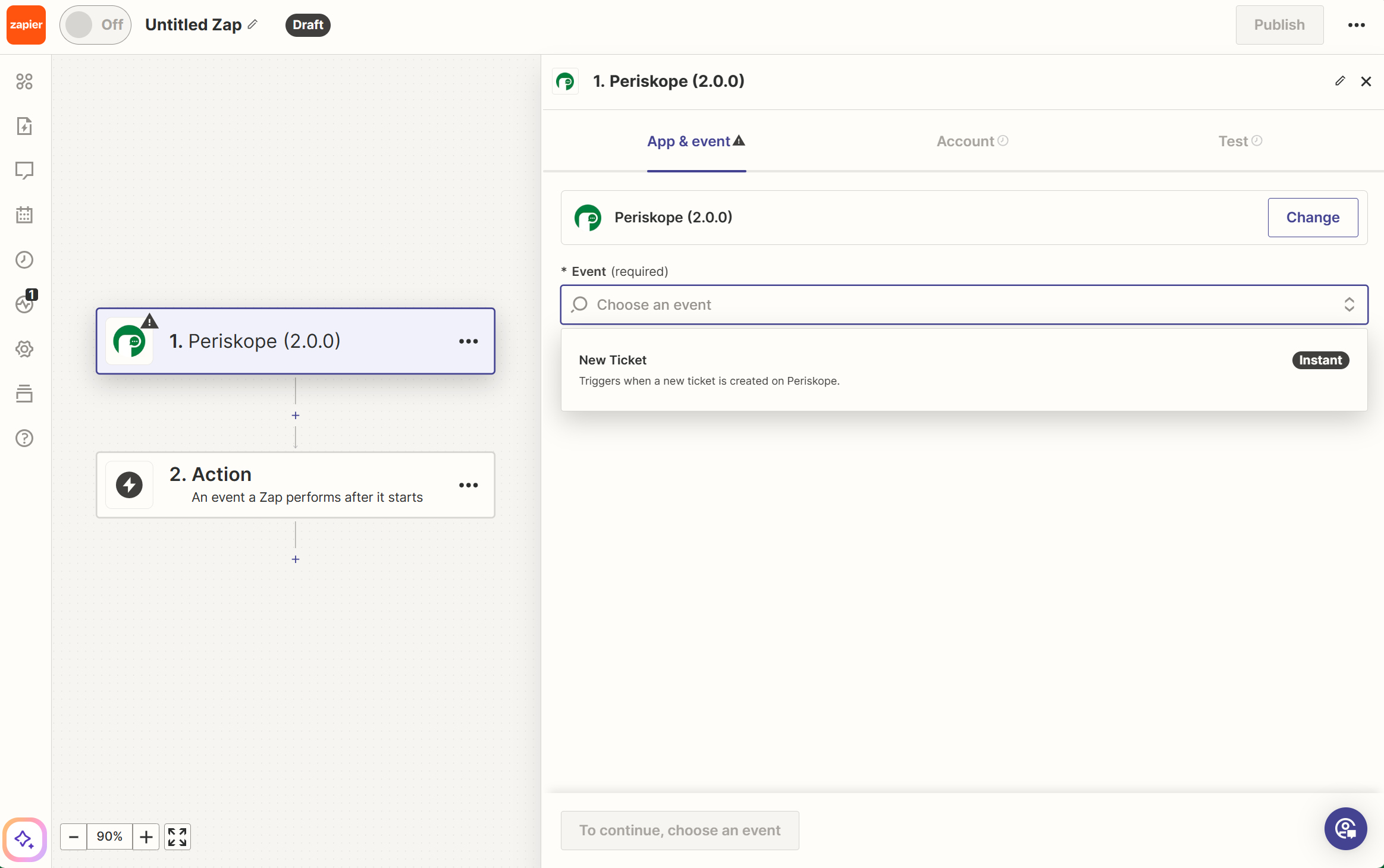Edit step name with panel pencil icon
1384x868 pixels.
click(x=1339, y=81)
